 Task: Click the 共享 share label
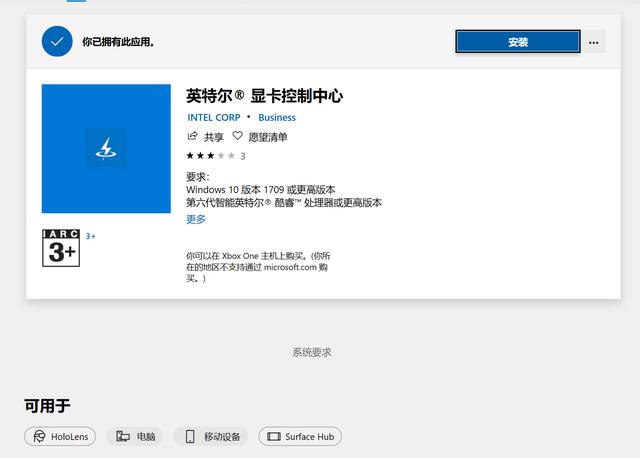(214, 137)
